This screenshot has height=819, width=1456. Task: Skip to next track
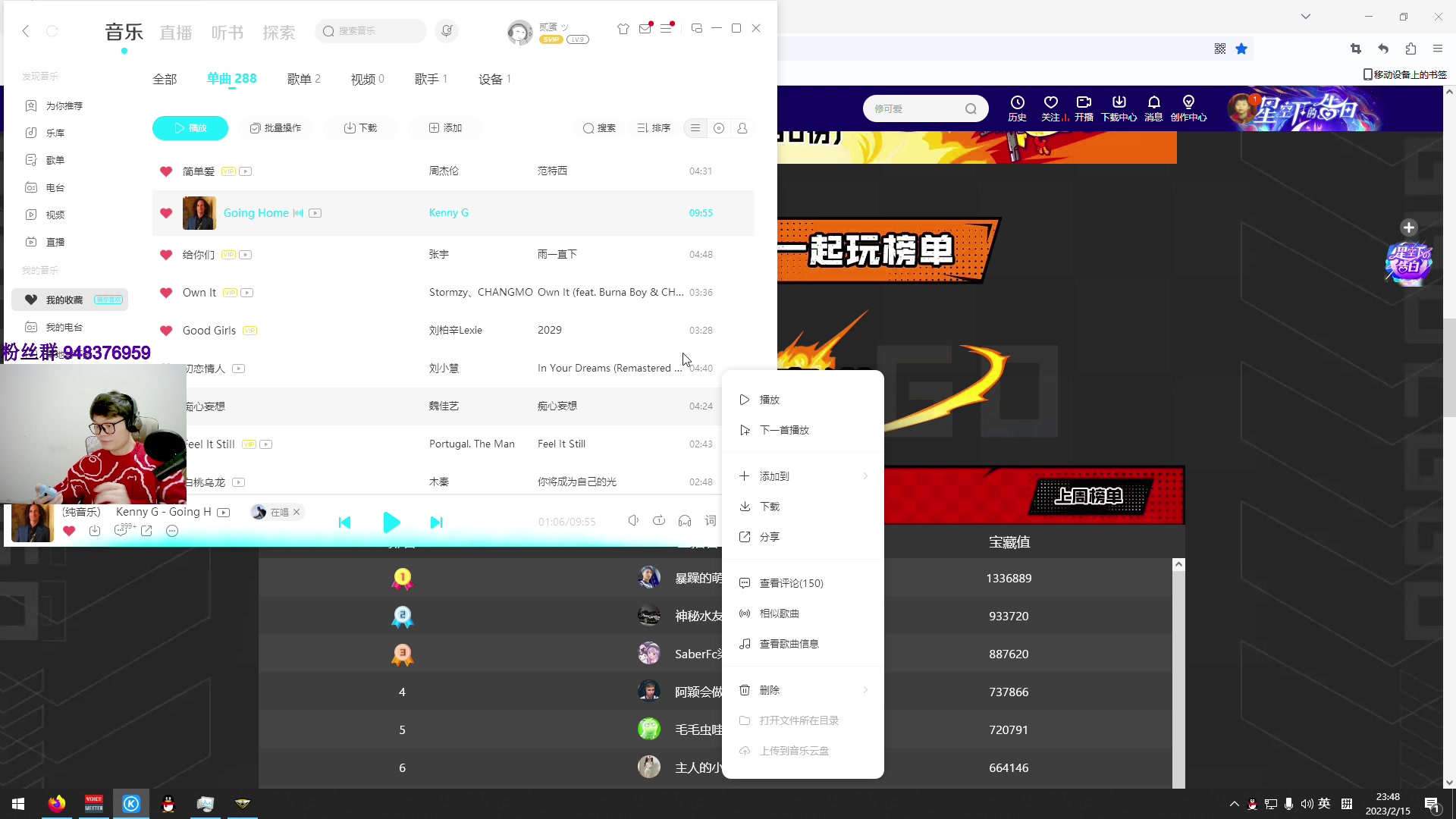(436, 522)
